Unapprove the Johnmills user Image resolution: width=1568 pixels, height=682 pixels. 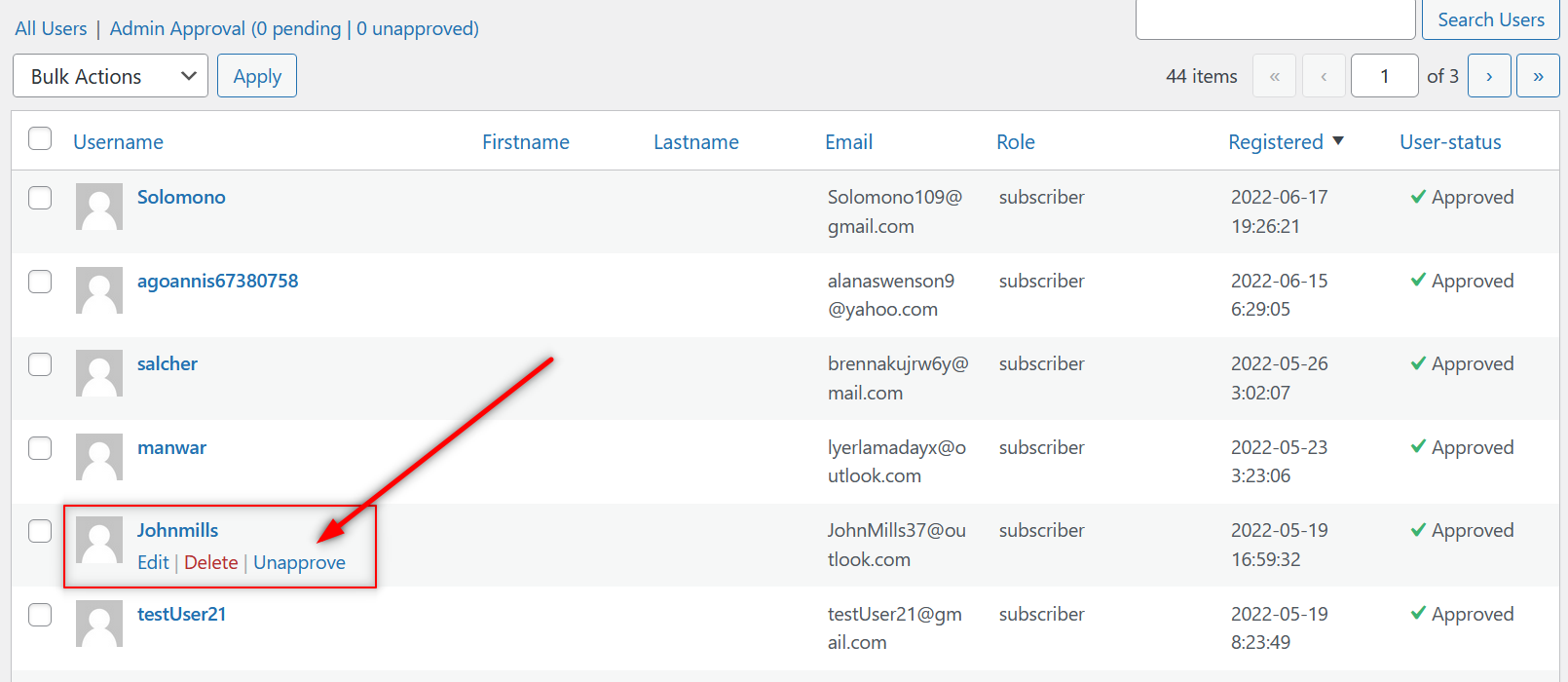tap(299, 563)
